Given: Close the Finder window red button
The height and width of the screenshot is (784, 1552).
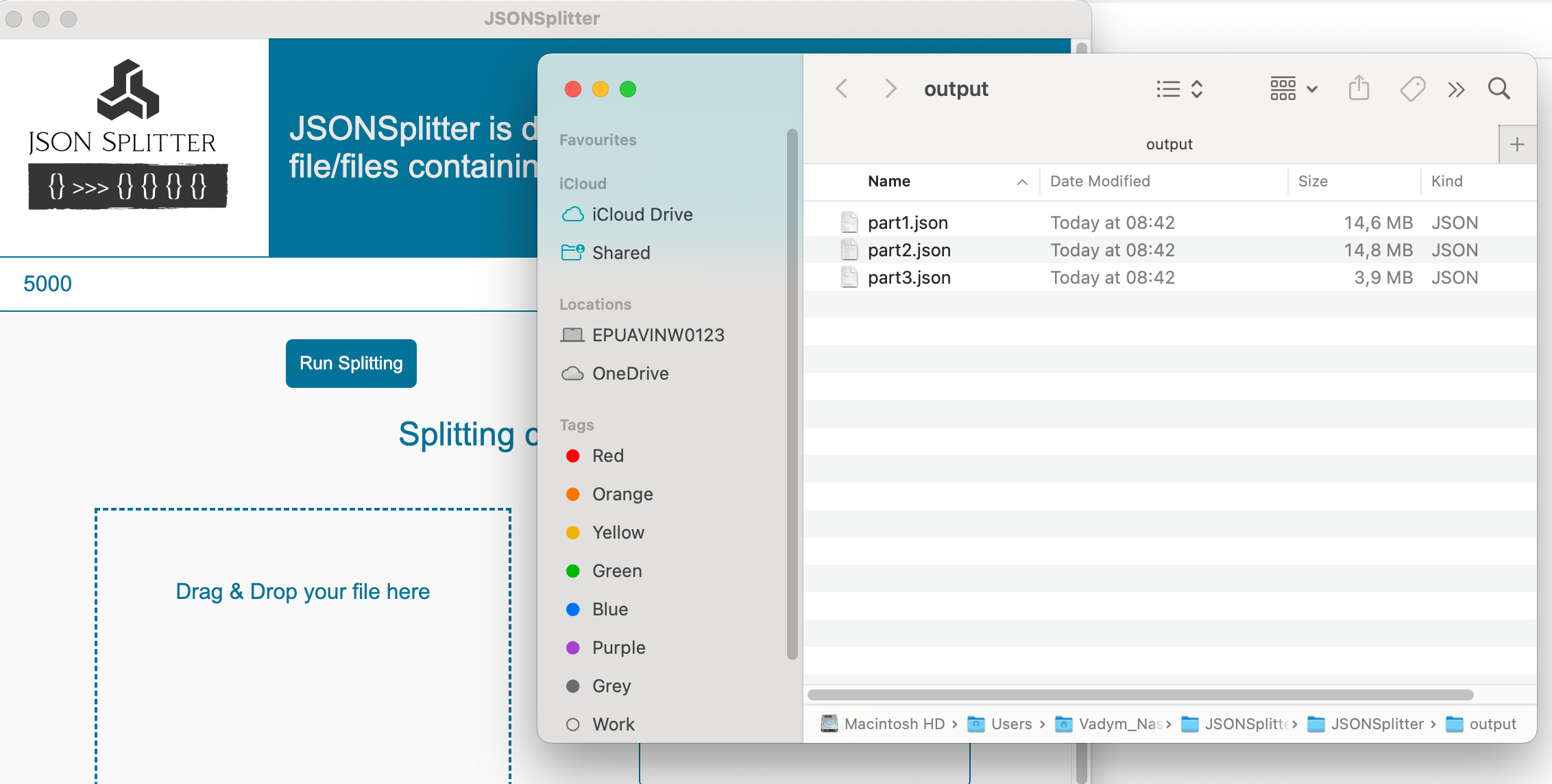Looking at the screenshot, I should (573, 89).
